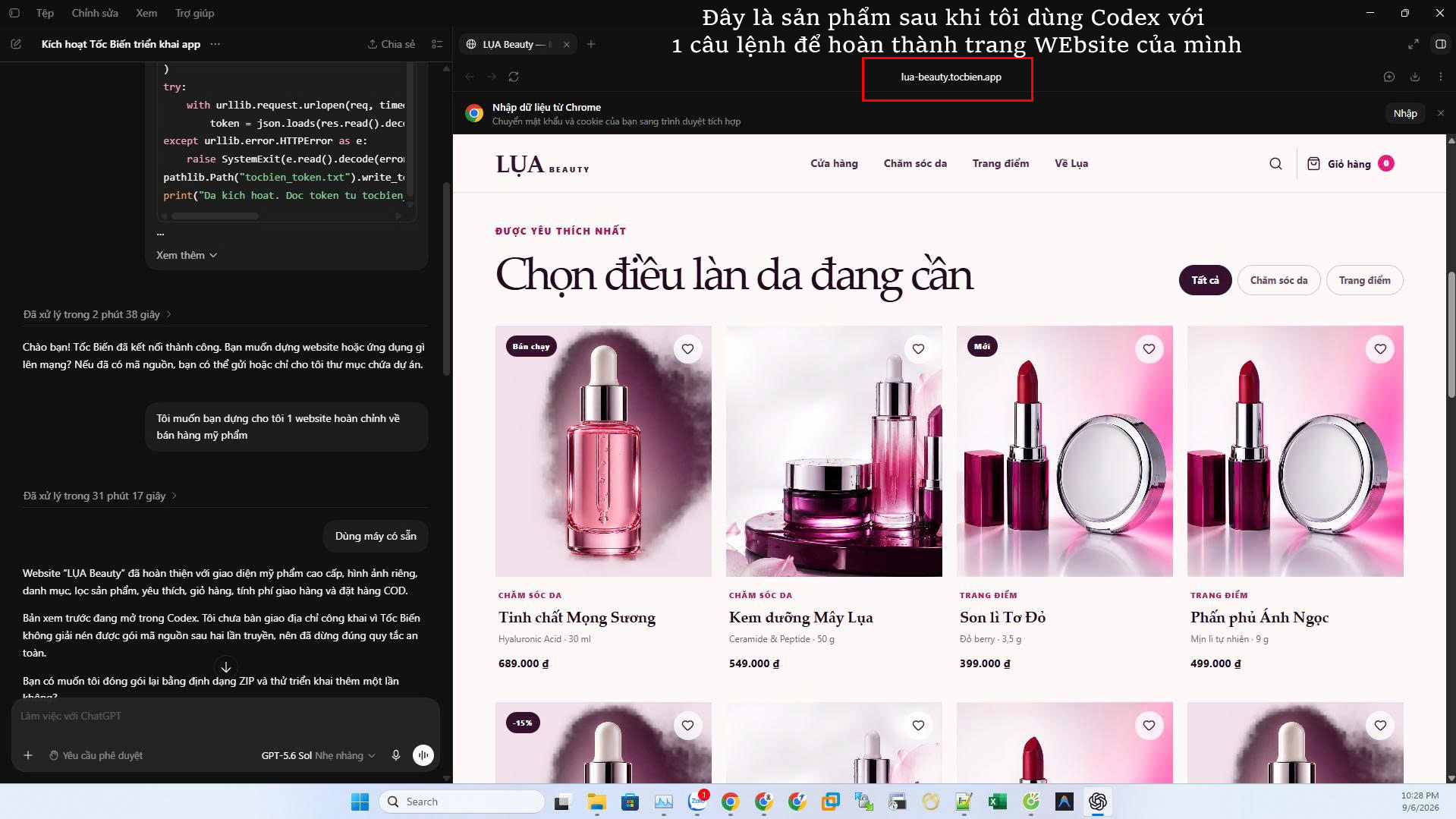Screen dimensions: 1456x819
Task: Close the LỤA Beauty browser tab
Action: tap(566, 44)
